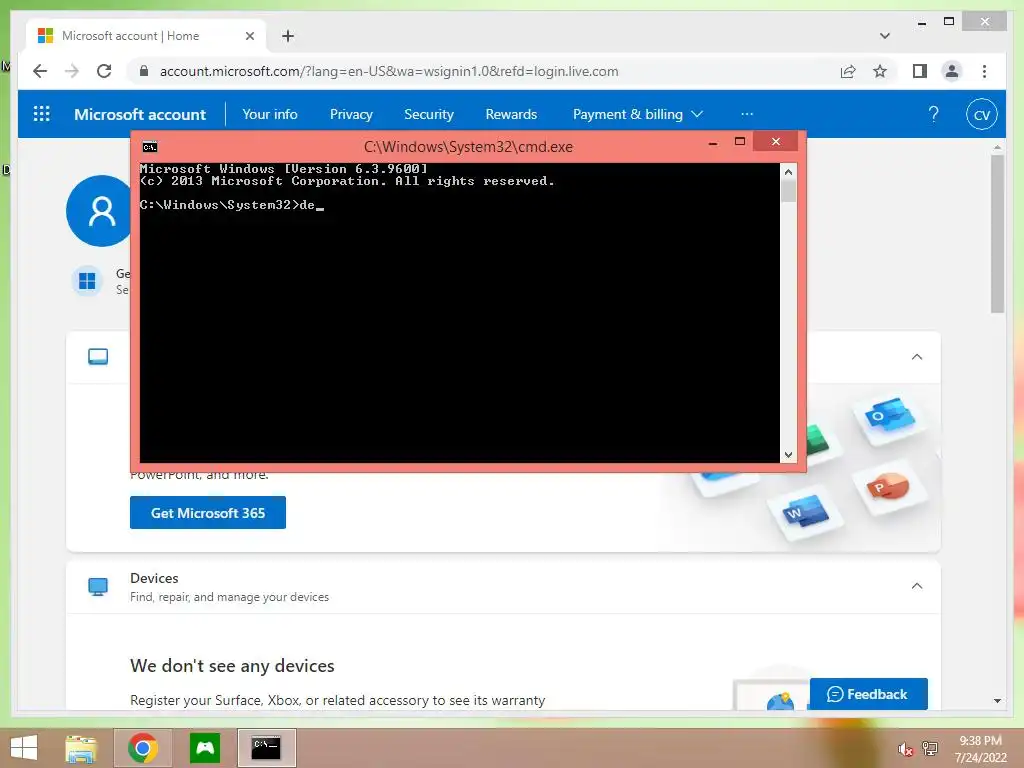Screen dimensions: 1024x768
Task: Click the lock icon in address bar
Action: click(144, 71)
